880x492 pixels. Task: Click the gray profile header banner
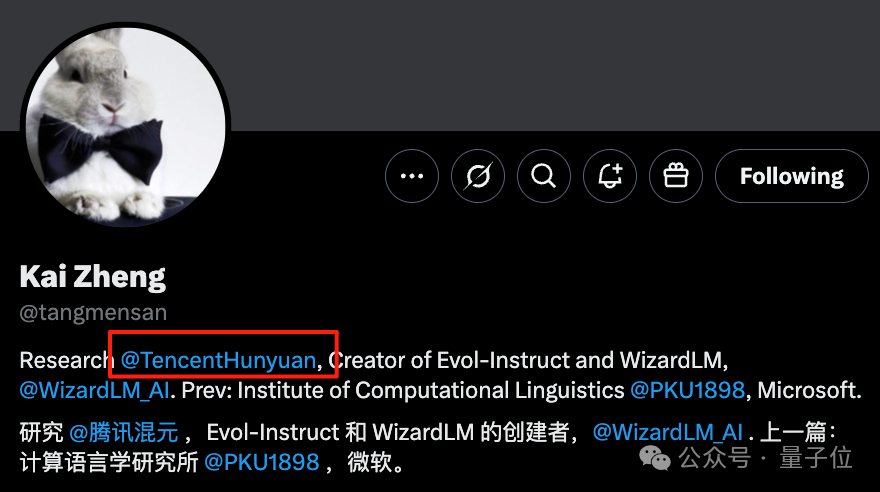(550, 65)
